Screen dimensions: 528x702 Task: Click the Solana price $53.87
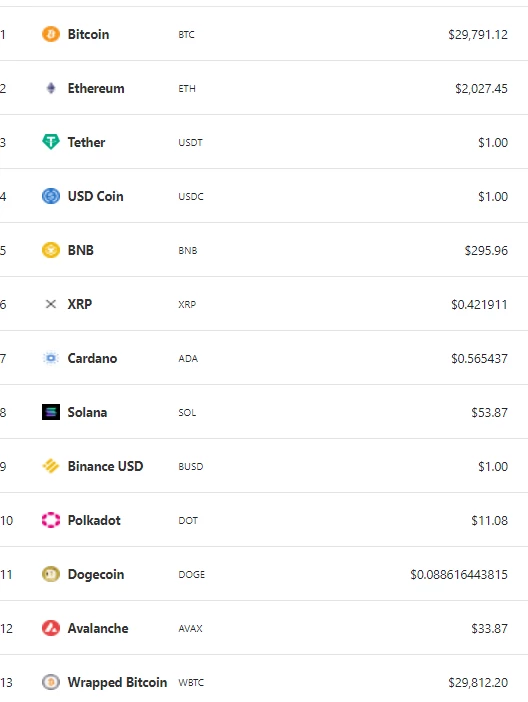[489, 412]
